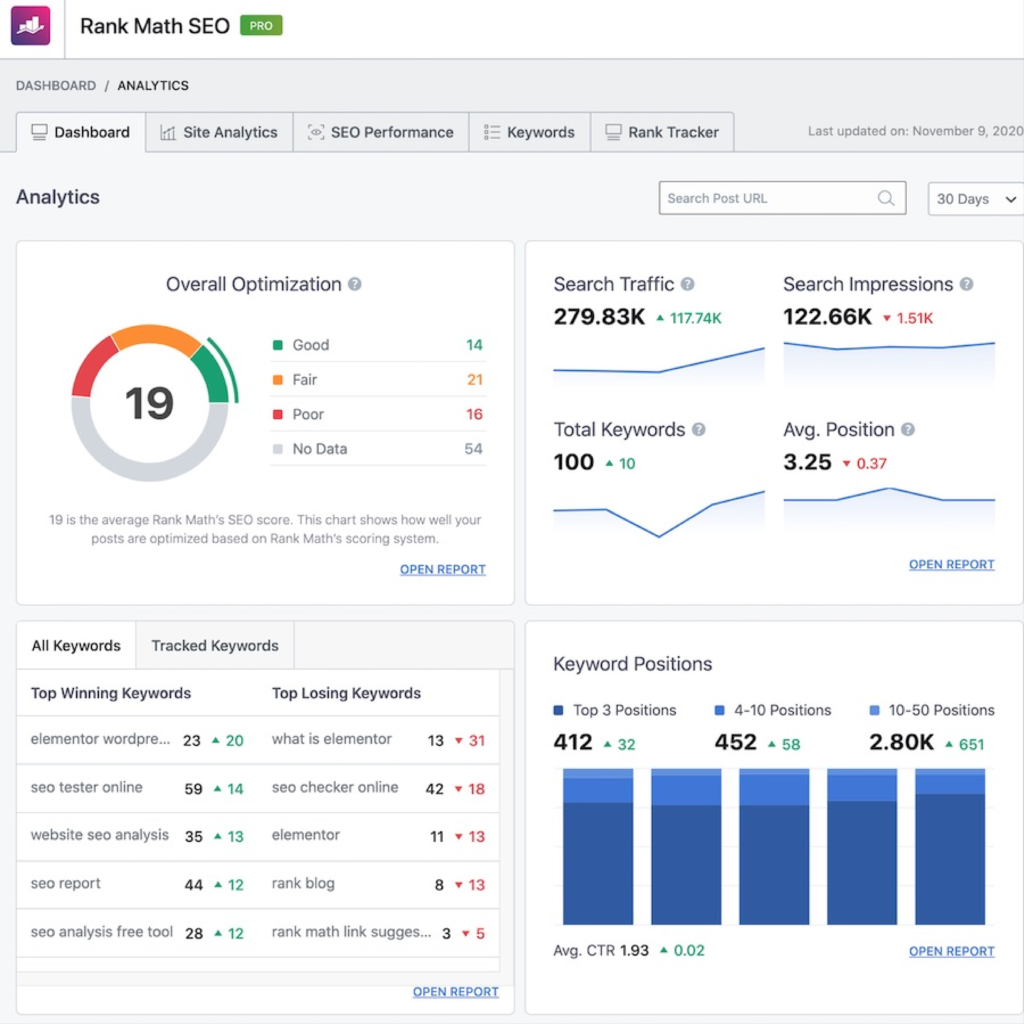Click Top 3 Positions legend marker
The height and width of the screenshot is (1024, 1024).
click(558, 710)
